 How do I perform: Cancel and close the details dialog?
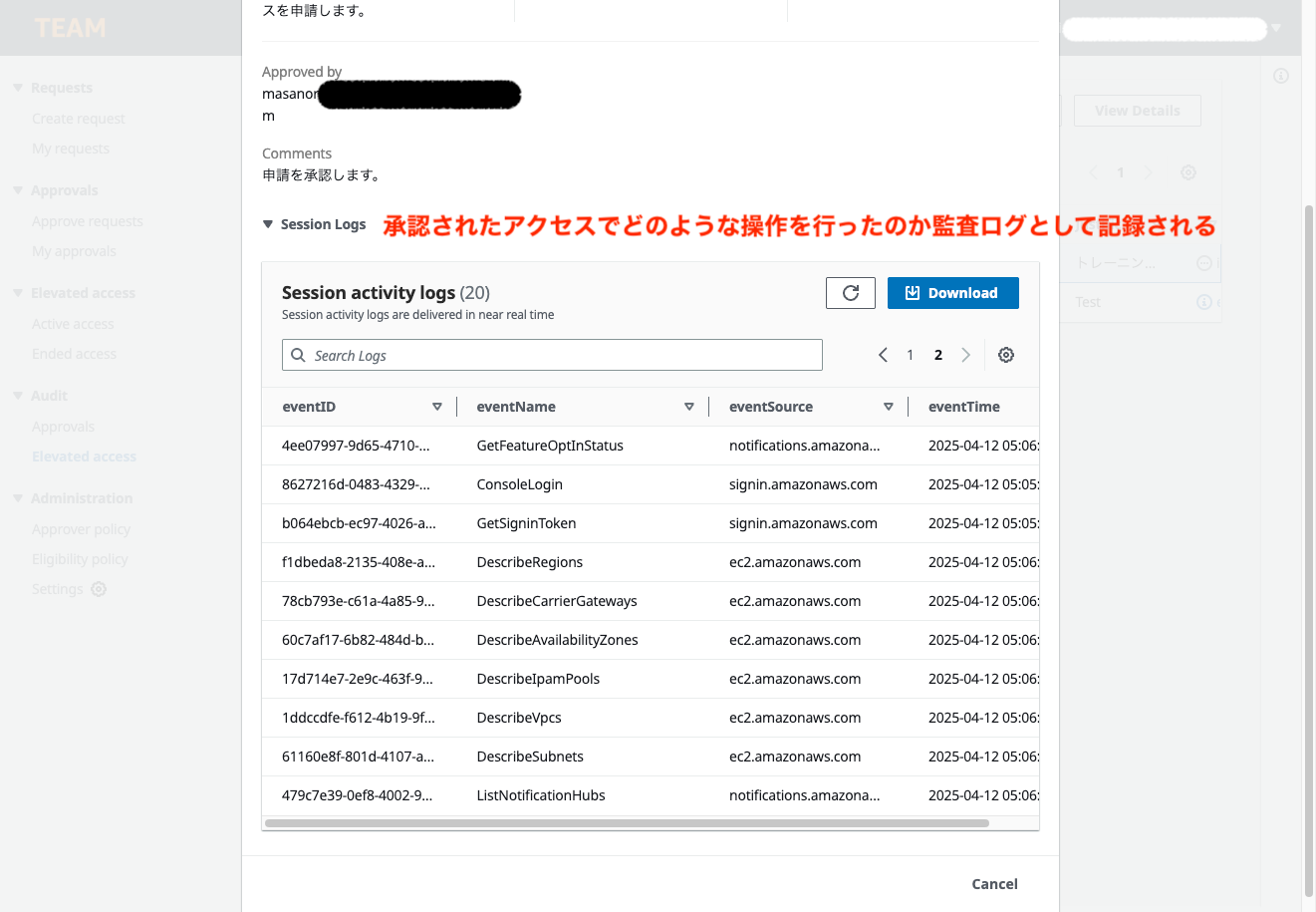coord(994,884)
